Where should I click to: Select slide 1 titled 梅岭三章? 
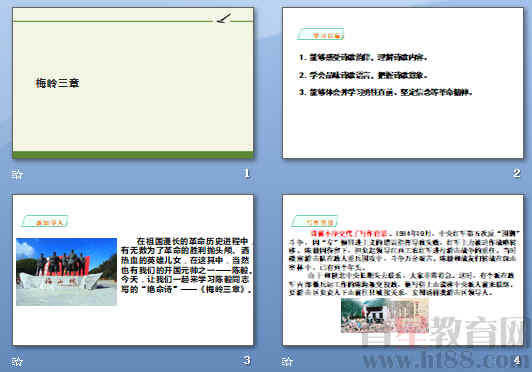[133, 83]
